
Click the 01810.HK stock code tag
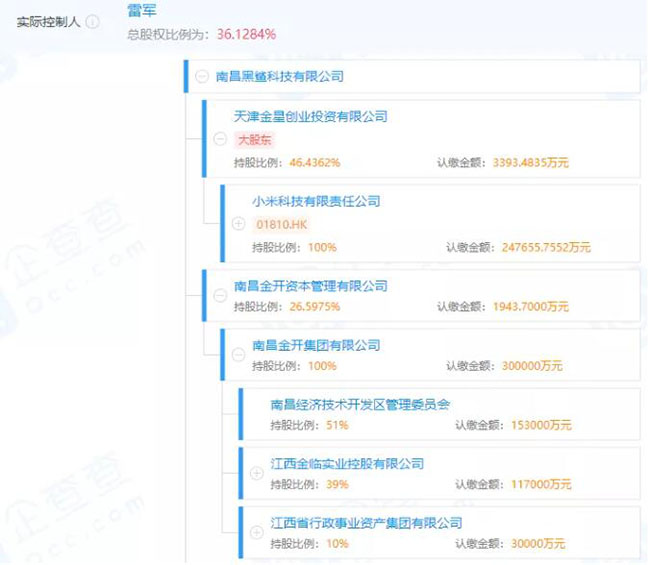pyautogui.click(x=281, y=225)
